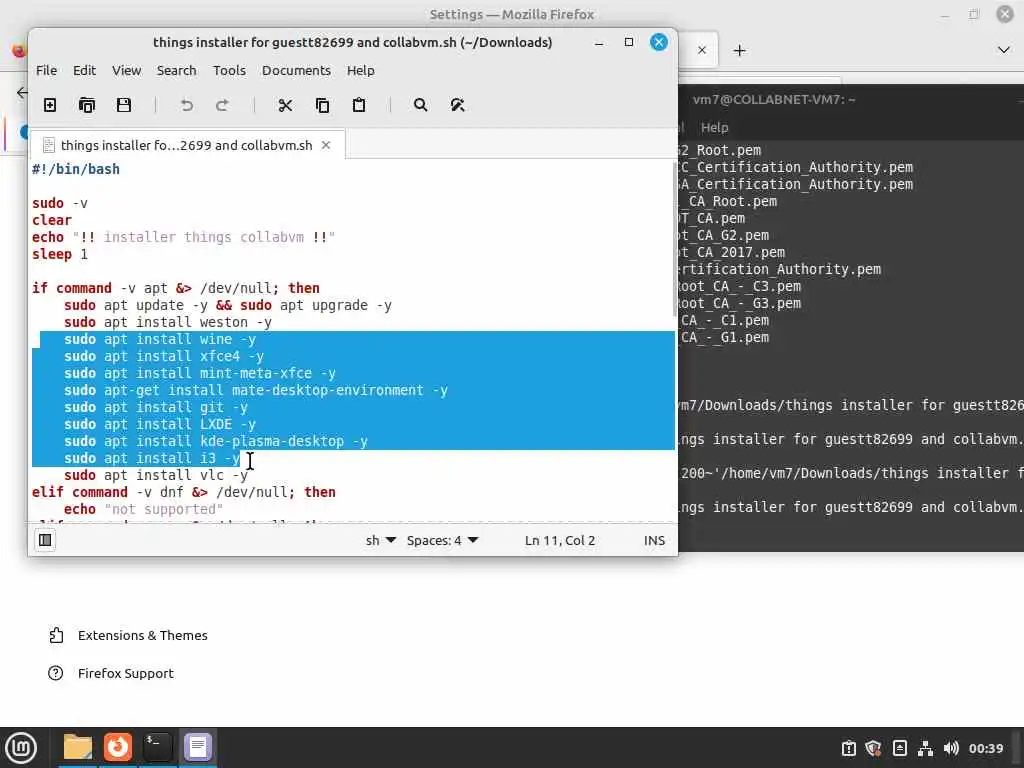Image resolution: width=1024 pixels, height=768 pixels.
Task: Click the open file toolbar icon
Action: (87, 105)
